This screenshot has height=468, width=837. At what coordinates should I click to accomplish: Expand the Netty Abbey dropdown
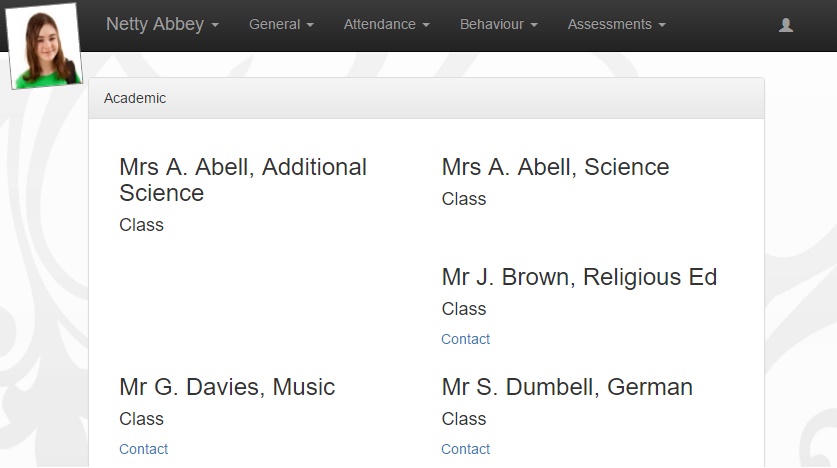coord(162,25)
